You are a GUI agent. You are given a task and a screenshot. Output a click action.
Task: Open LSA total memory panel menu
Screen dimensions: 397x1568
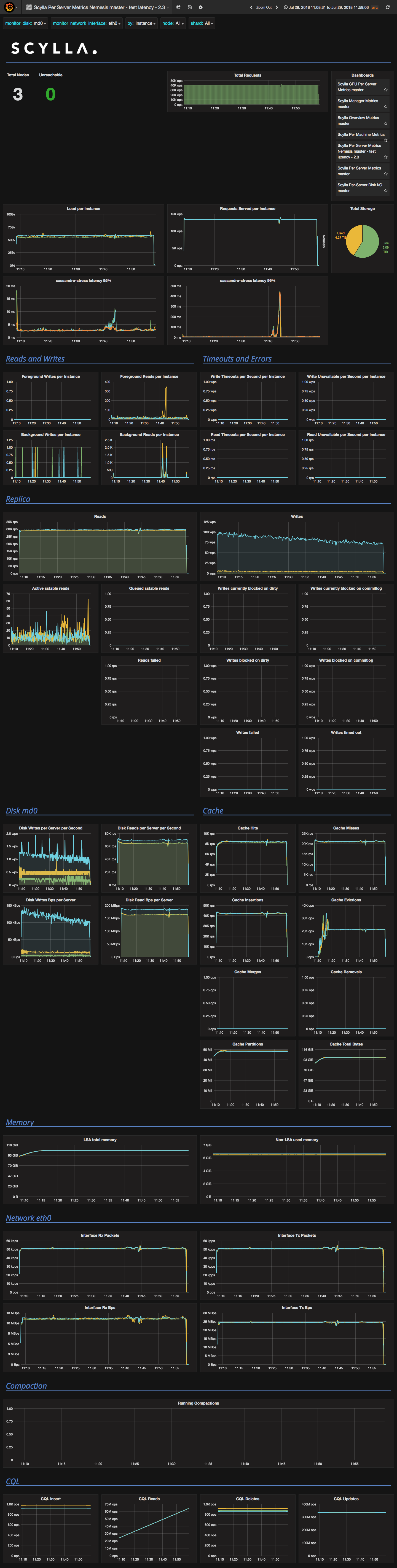pyautogui.click(x=100, y=1139)
